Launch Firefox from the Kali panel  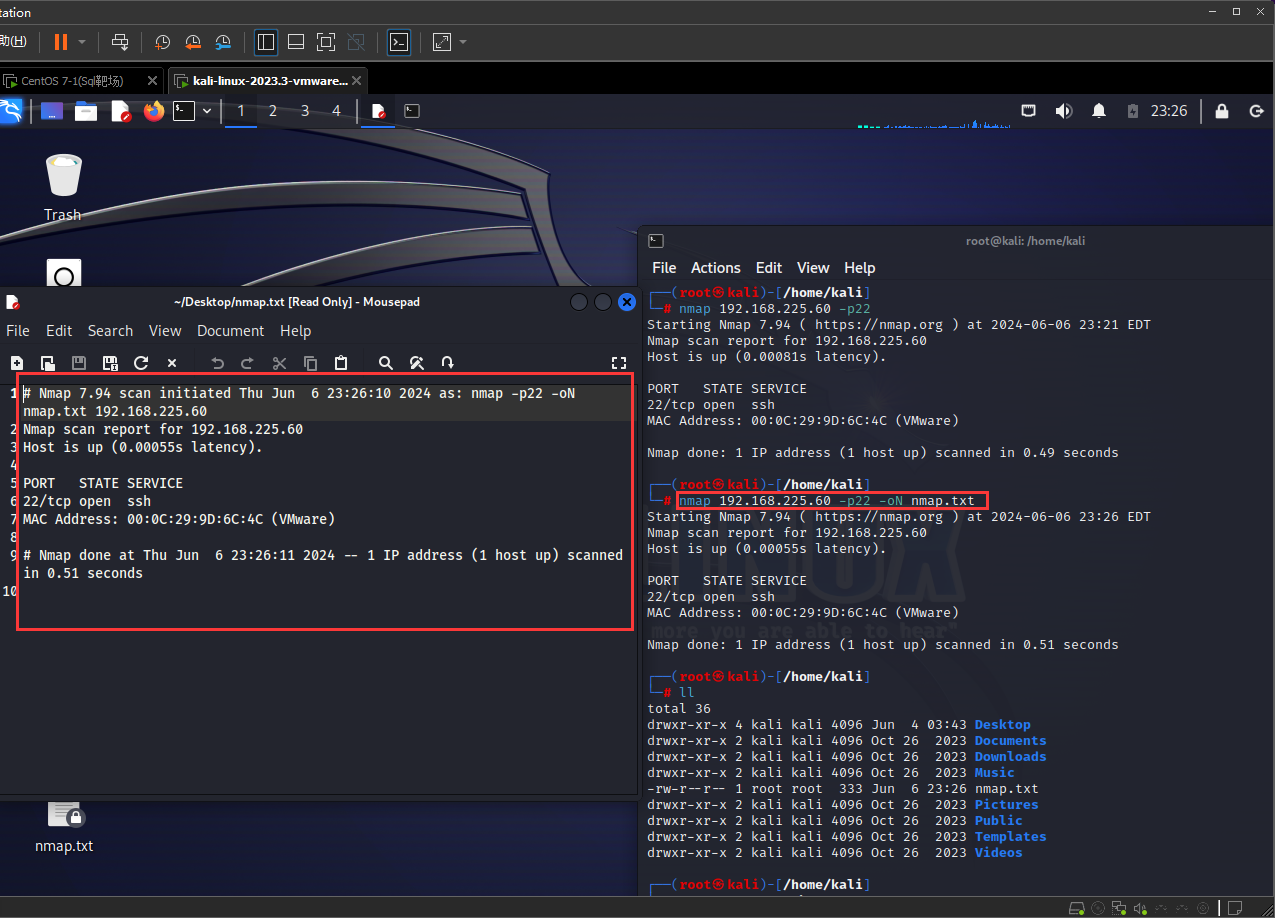click(153, 111)
